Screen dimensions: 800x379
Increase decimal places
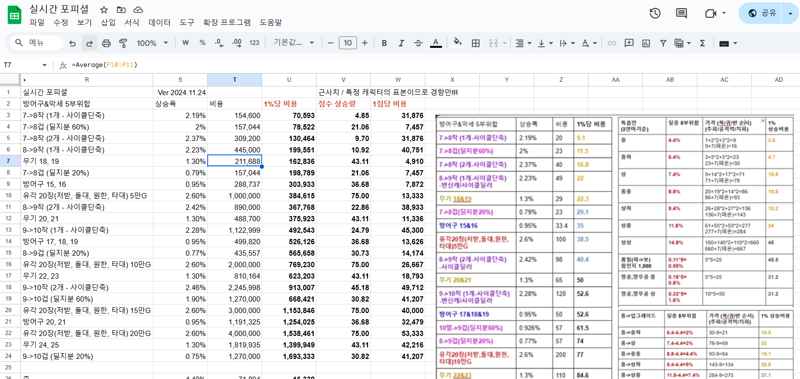(236, 43)
